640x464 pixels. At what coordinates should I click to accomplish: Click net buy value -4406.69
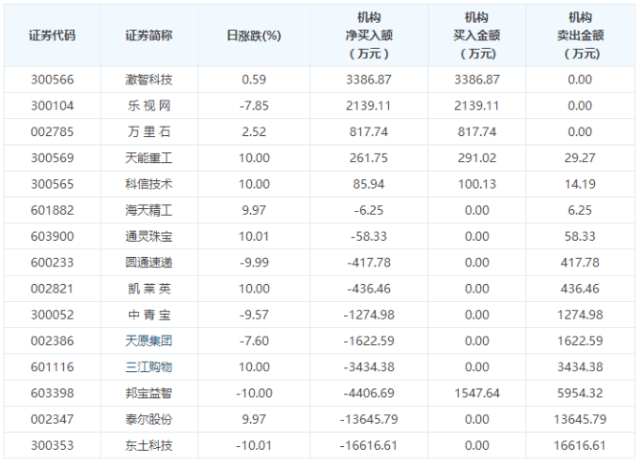369,393
